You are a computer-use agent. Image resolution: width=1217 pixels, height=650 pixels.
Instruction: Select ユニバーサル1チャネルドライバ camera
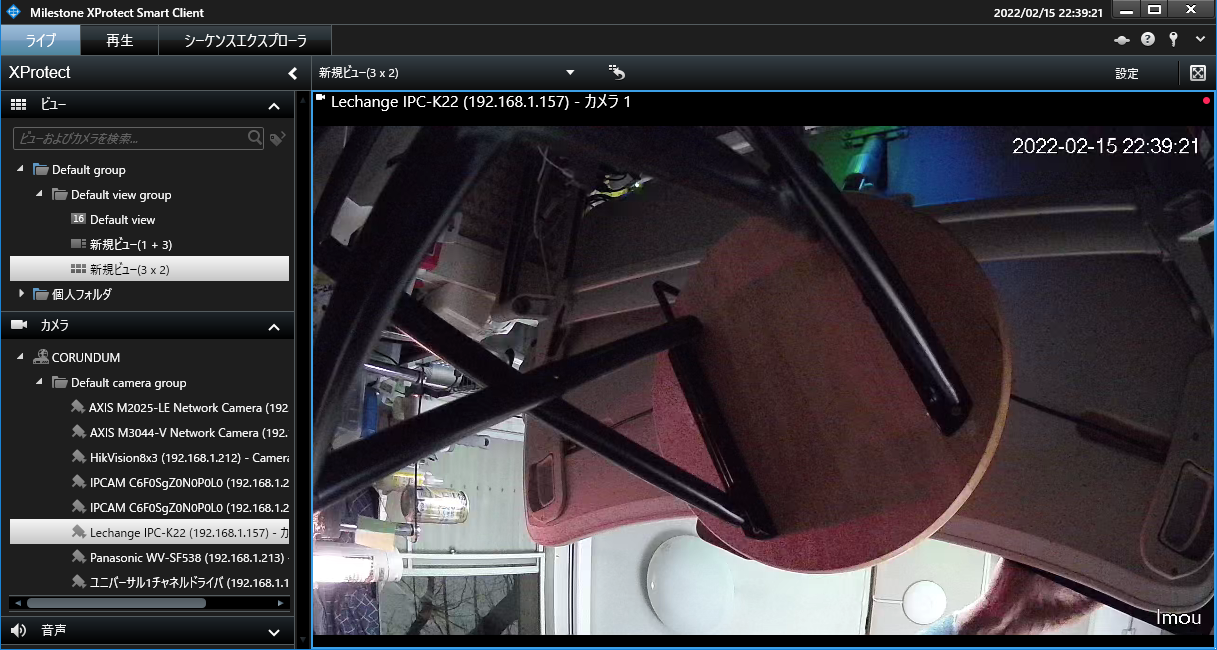(x=189, y=582)
